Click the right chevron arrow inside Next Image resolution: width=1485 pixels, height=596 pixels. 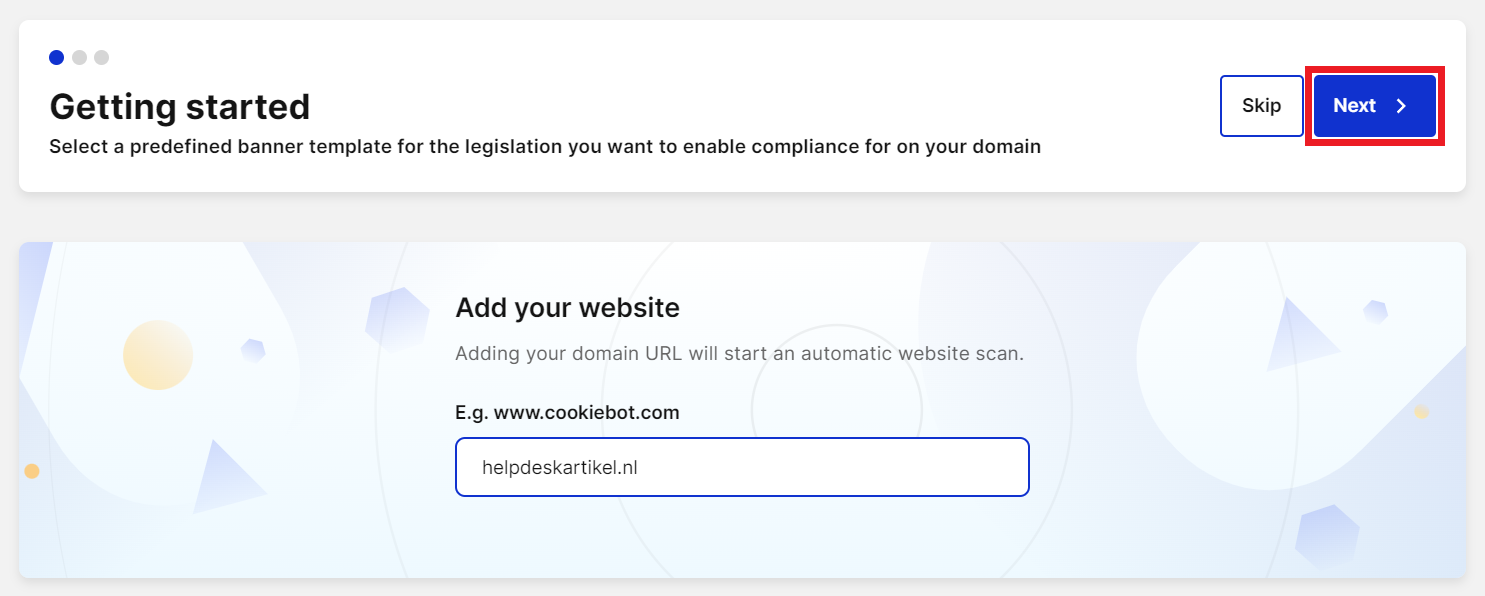coord(1401,106)
